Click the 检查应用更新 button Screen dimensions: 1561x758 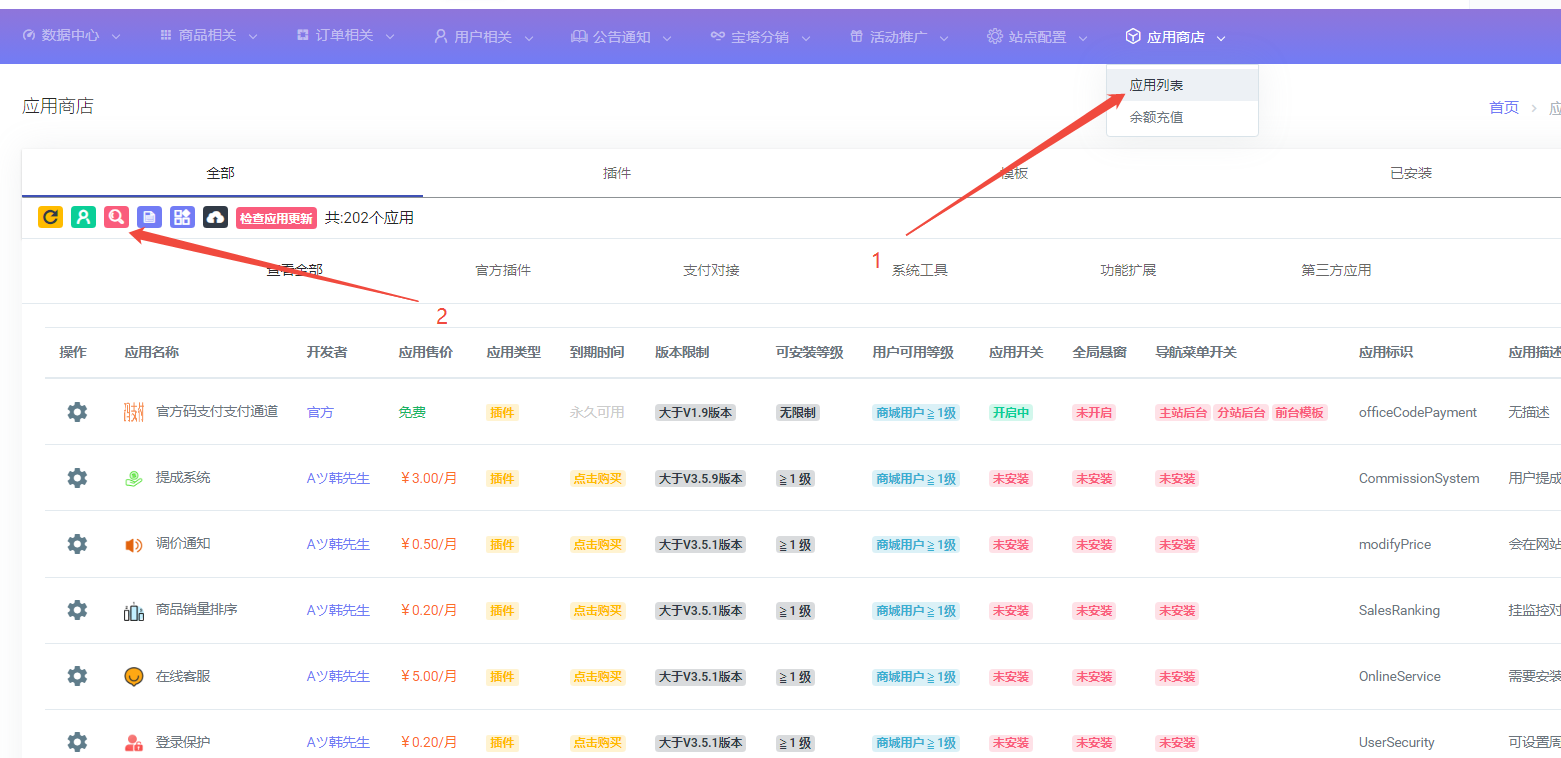276,216
